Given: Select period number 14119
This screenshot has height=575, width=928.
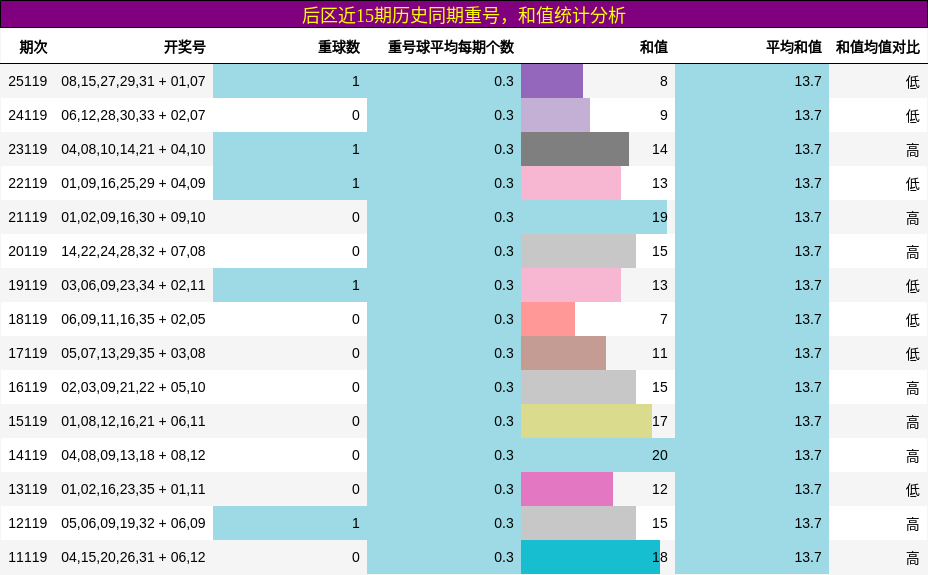Looking at the screenshot, I should [28, 455].
